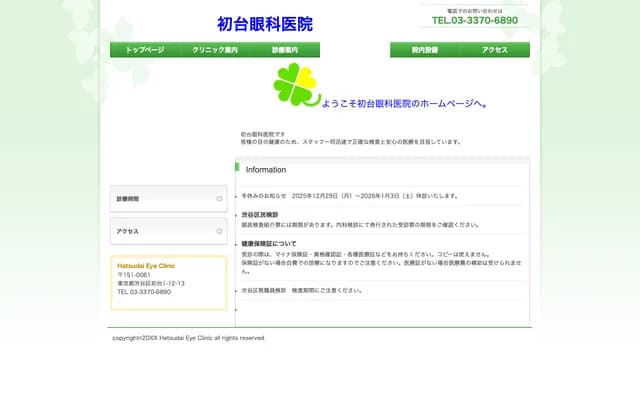Click the phone number in the address card
Viewport: 640px width, 400px height.
click(x=144, y=292)
